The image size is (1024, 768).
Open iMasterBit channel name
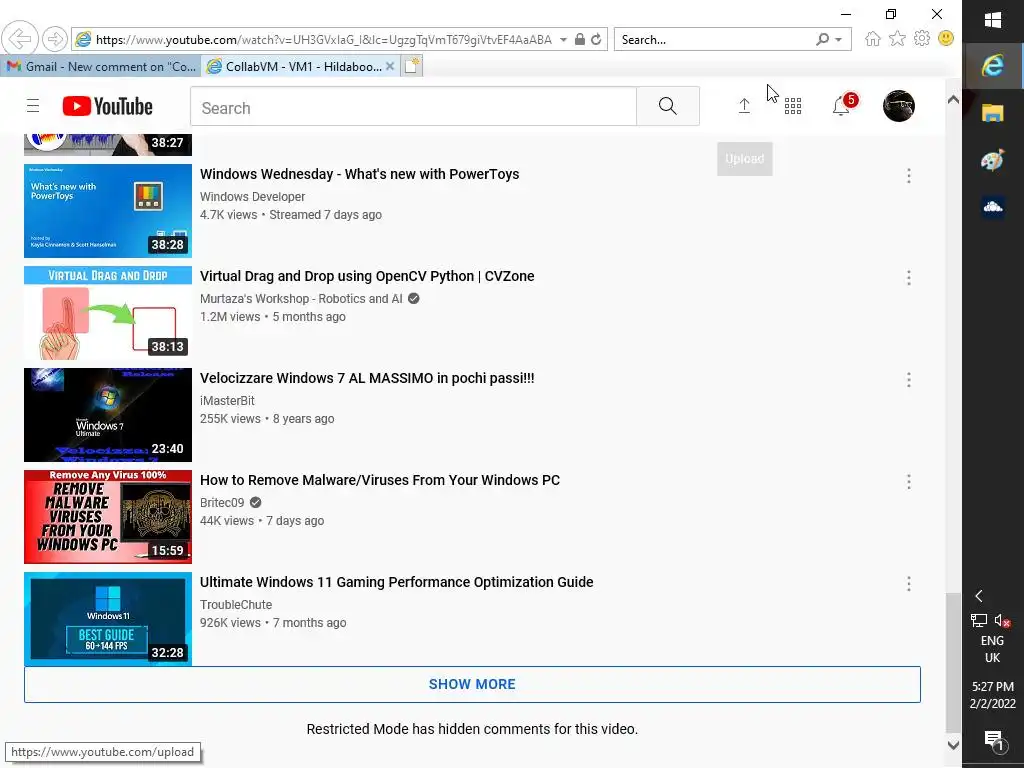227,400
